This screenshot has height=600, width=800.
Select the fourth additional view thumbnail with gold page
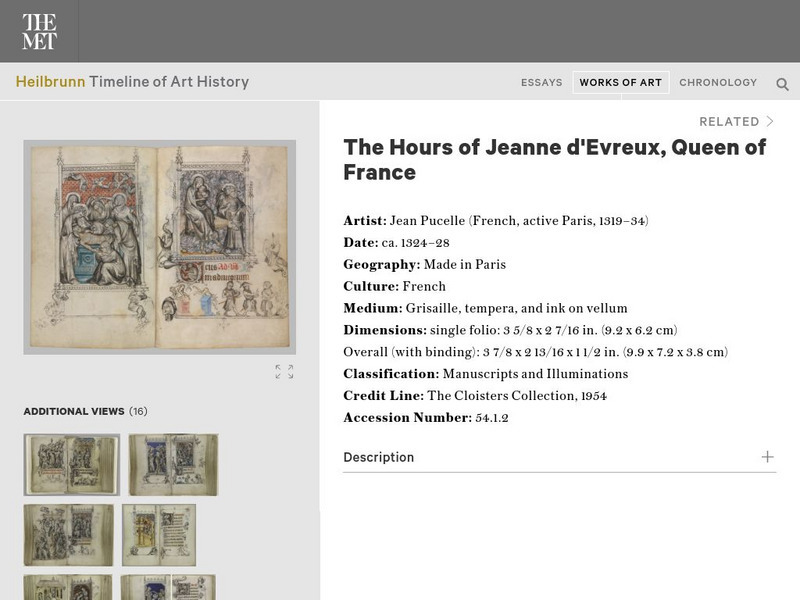tap(159, 535)
